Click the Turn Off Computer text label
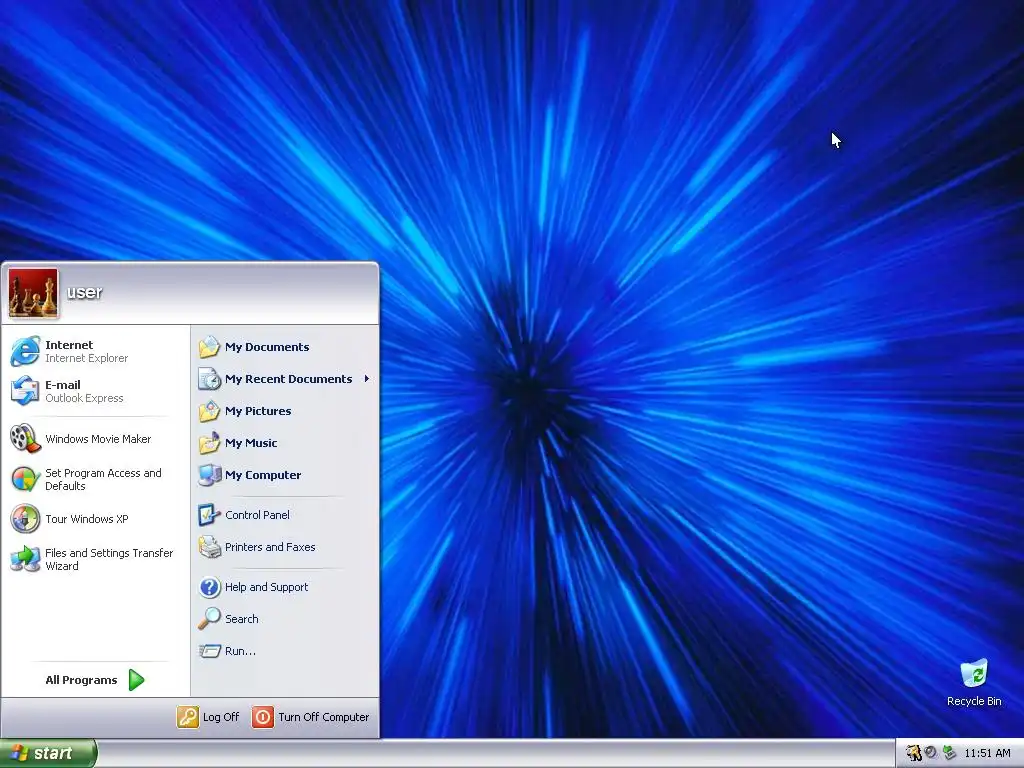1024x768 pixels. coord(323,717)
